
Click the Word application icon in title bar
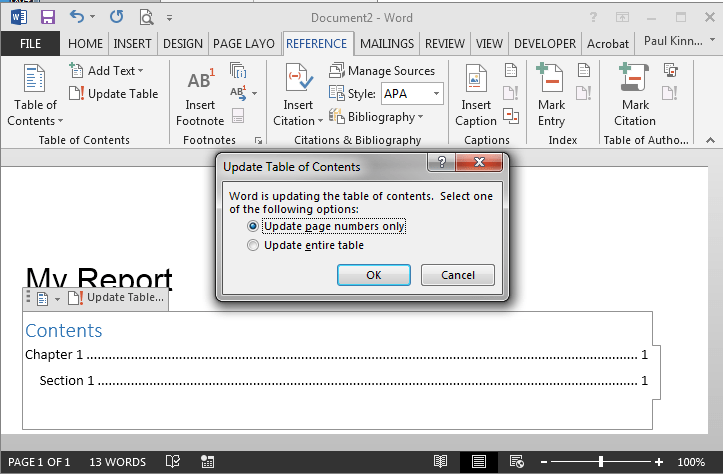19,18
